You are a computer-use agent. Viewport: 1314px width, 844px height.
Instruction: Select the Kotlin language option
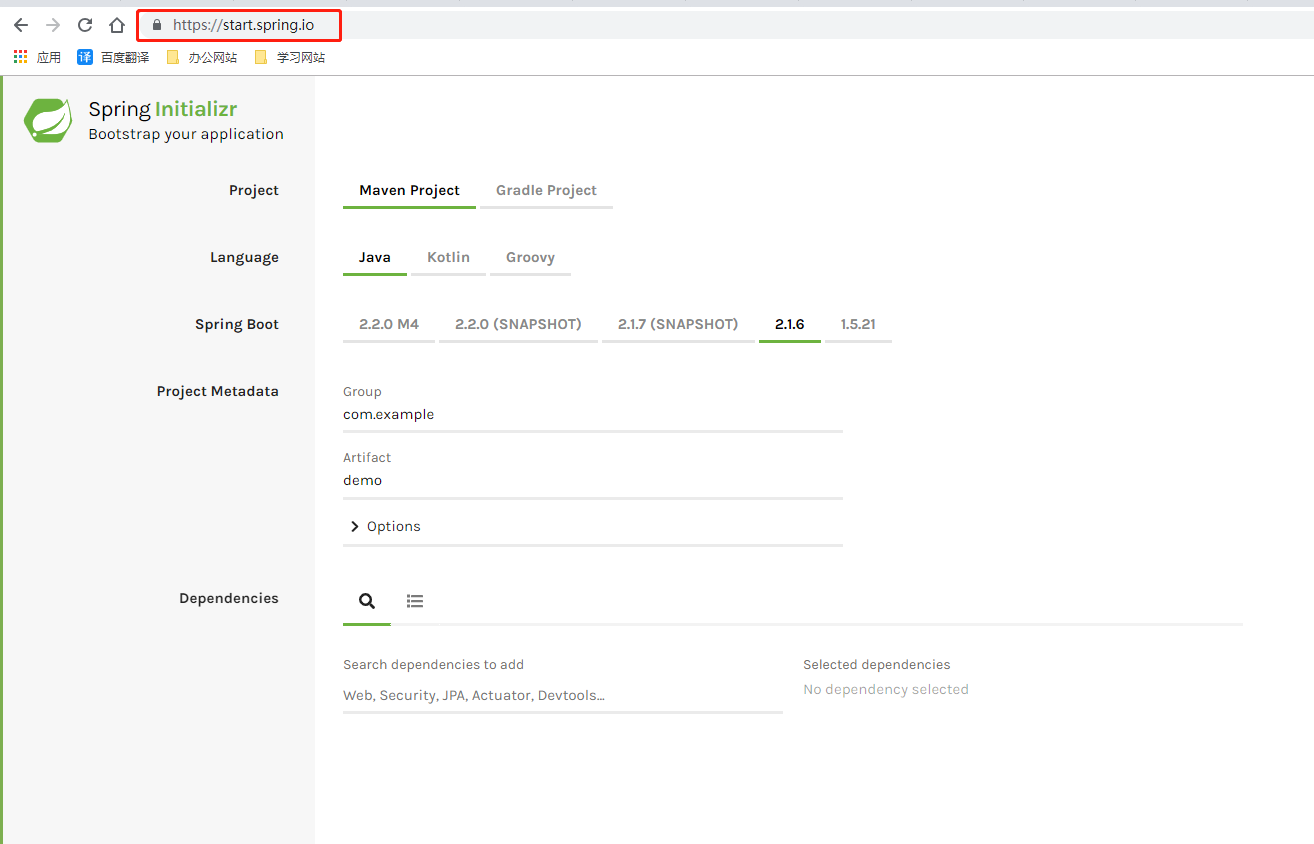[x=448, y=257]
